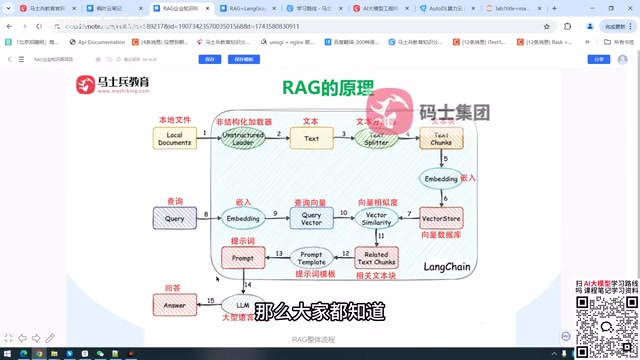Expand the hidden bookmarks chevron
640x360 pixels.
click(x=587, y=42)
